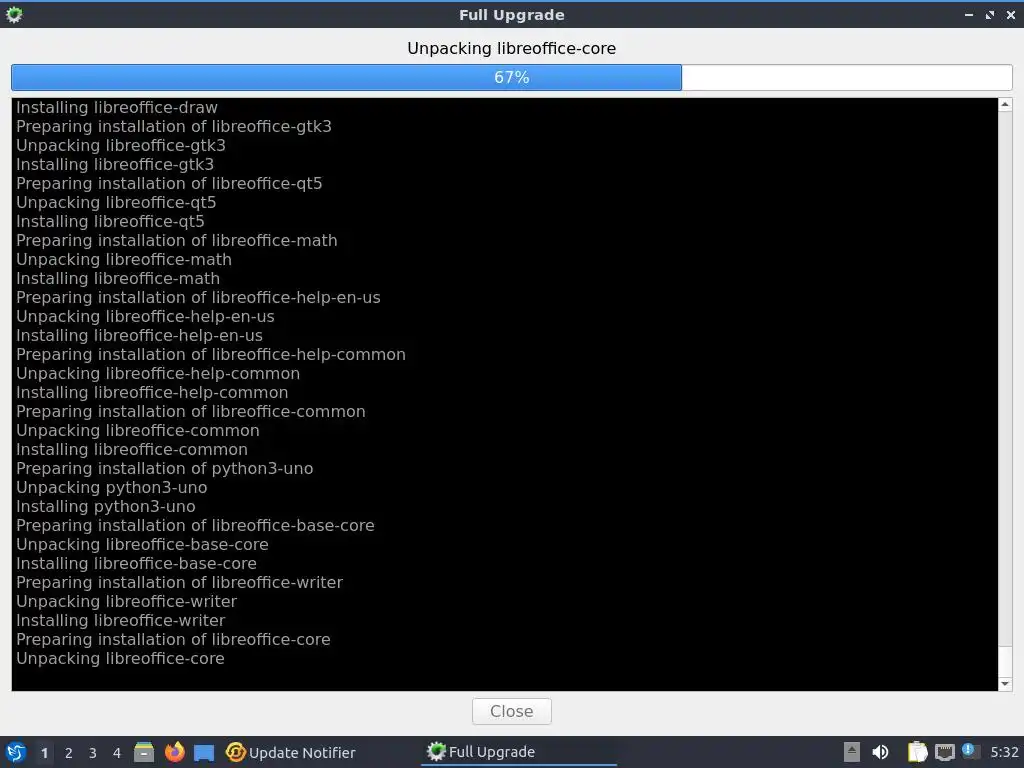Switch to Update Notifier in taskbar
Image resolution: width=1024 pixels, height=768 pixels.
[291, 752]
